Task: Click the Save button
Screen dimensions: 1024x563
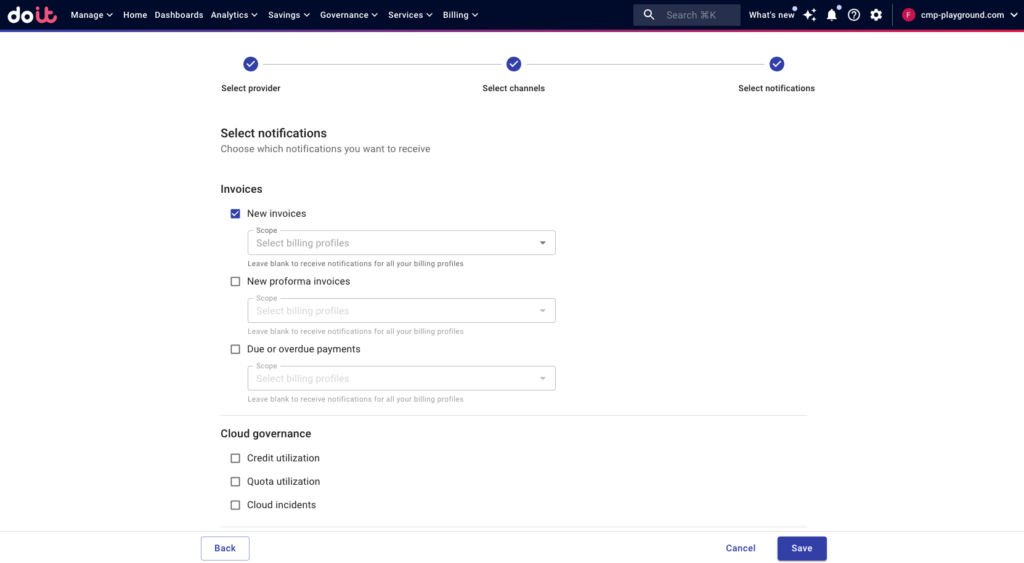Action: coord(801,548)
